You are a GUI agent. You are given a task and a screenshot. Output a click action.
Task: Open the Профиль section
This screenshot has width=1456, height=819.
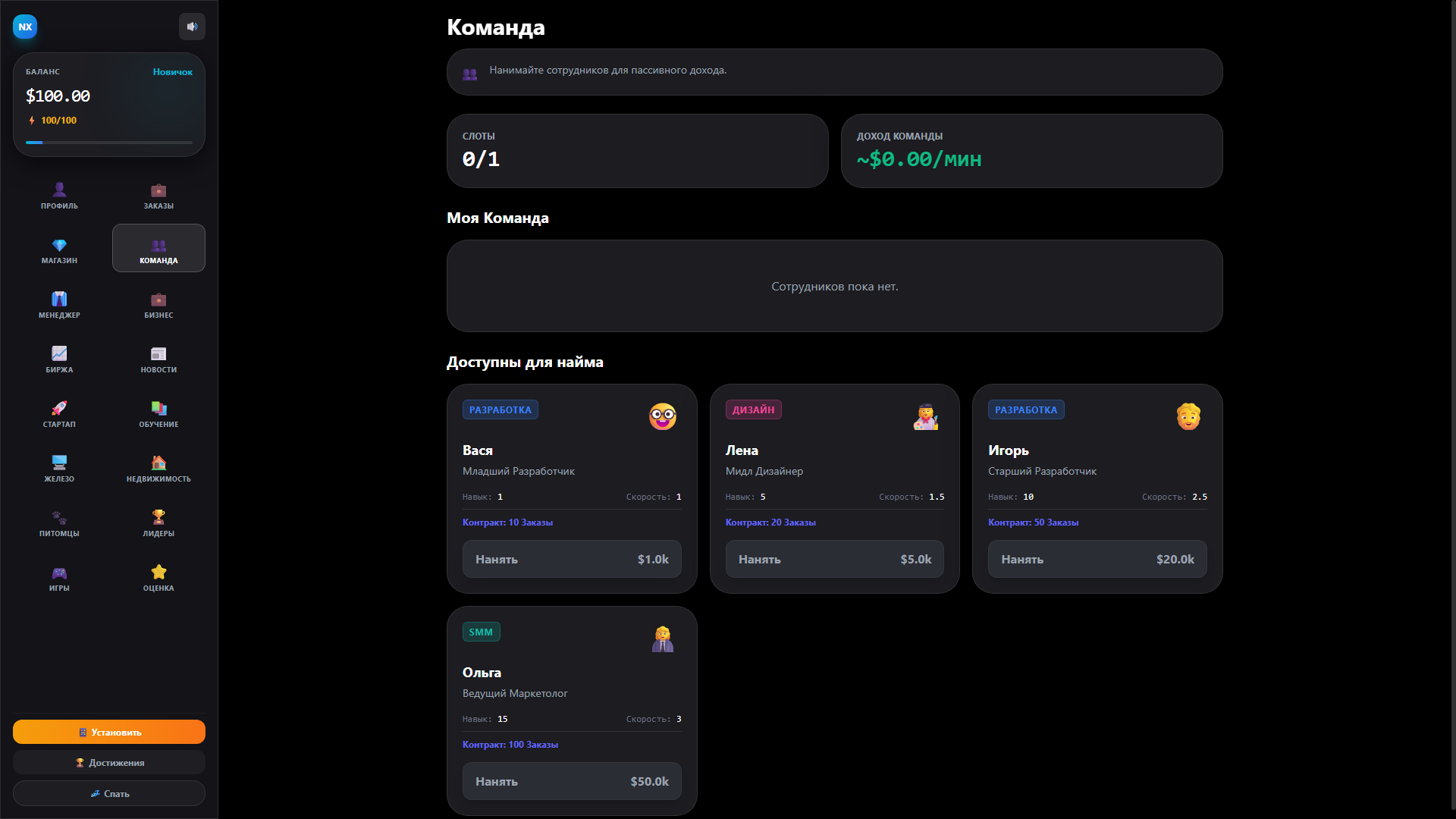(58, 196)
